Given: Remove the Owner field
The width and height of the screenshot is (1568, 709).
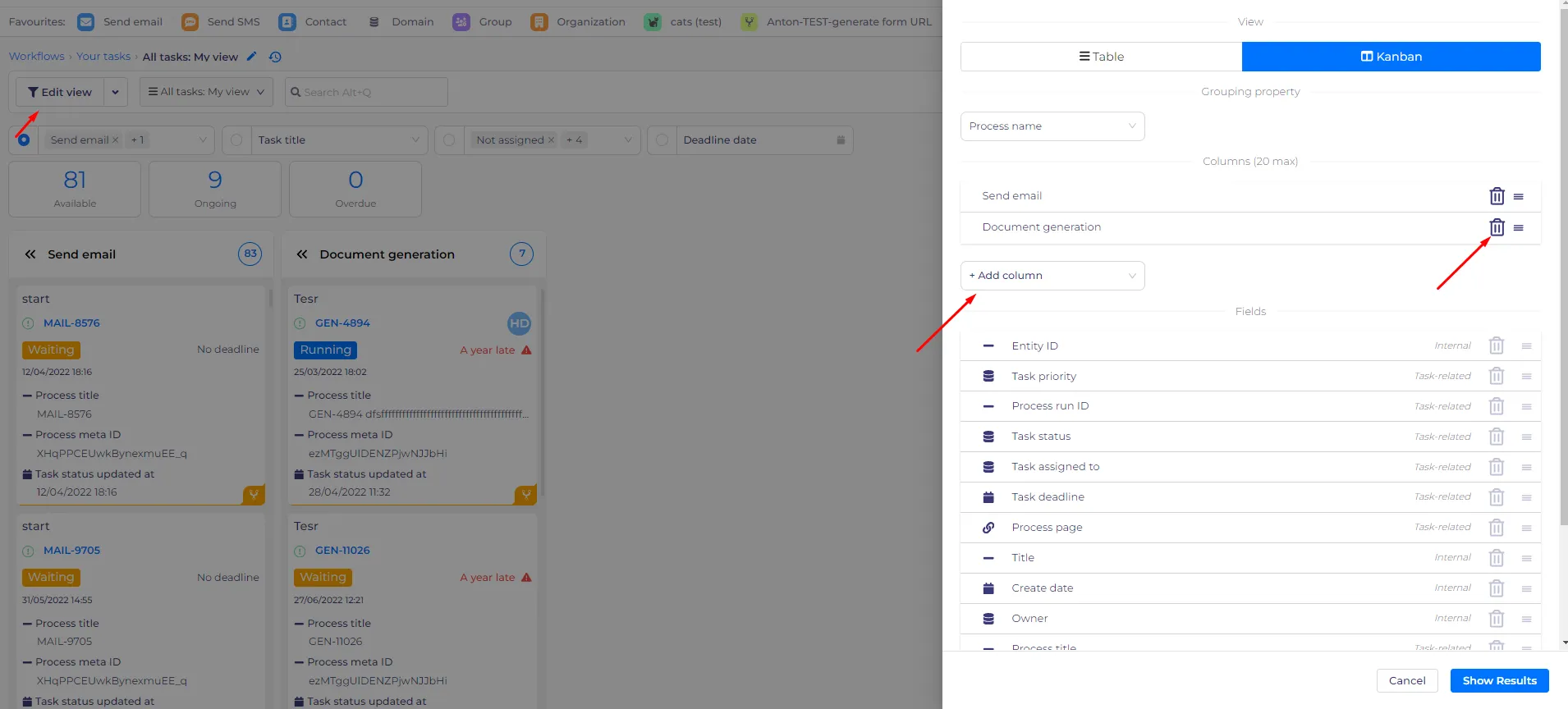Looking at the screenshot, I should point(1497,619).
